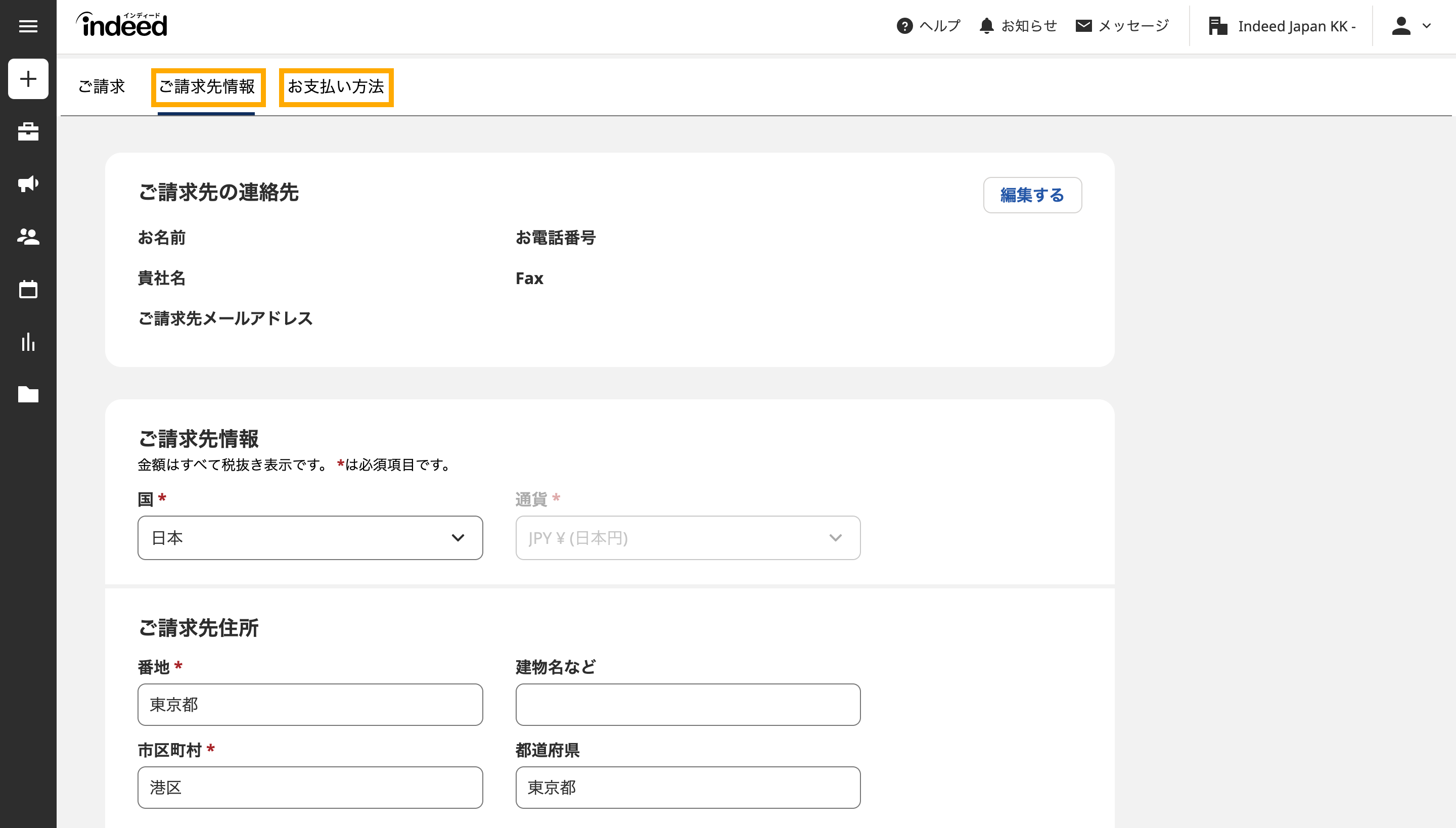
Task: Open Jobs via the briefcase sidebar icon
Action: pyautogui.click(x=28, y=131)
